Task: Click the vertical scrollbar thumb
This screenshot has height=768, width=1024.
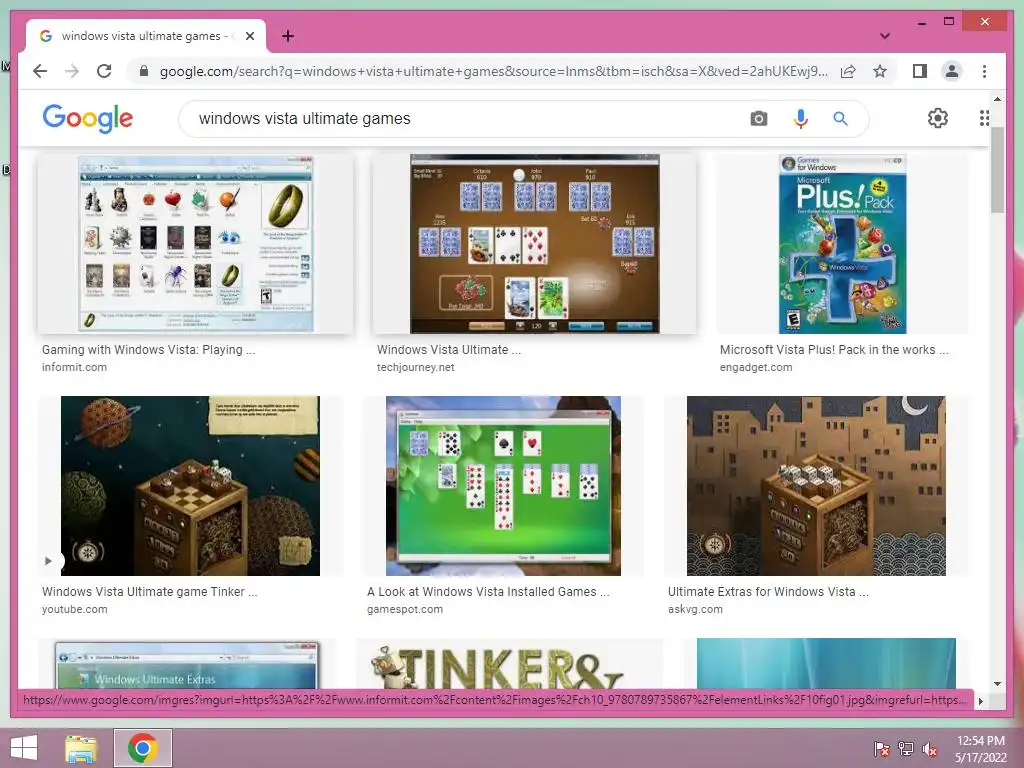Action: (997, 170)
